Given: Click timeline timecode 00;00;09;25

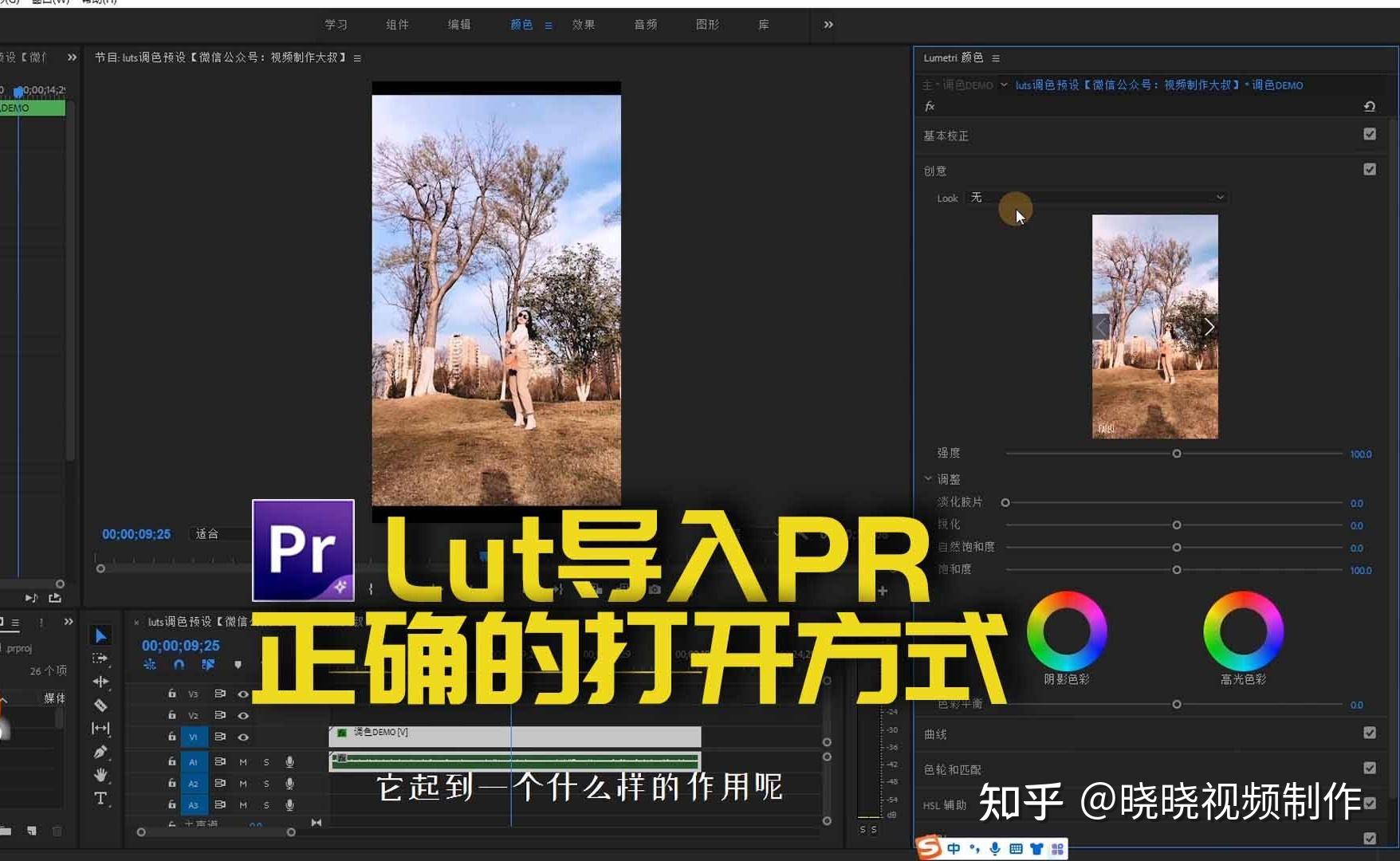Looking at the screenshot, I should tap(180, 646).
